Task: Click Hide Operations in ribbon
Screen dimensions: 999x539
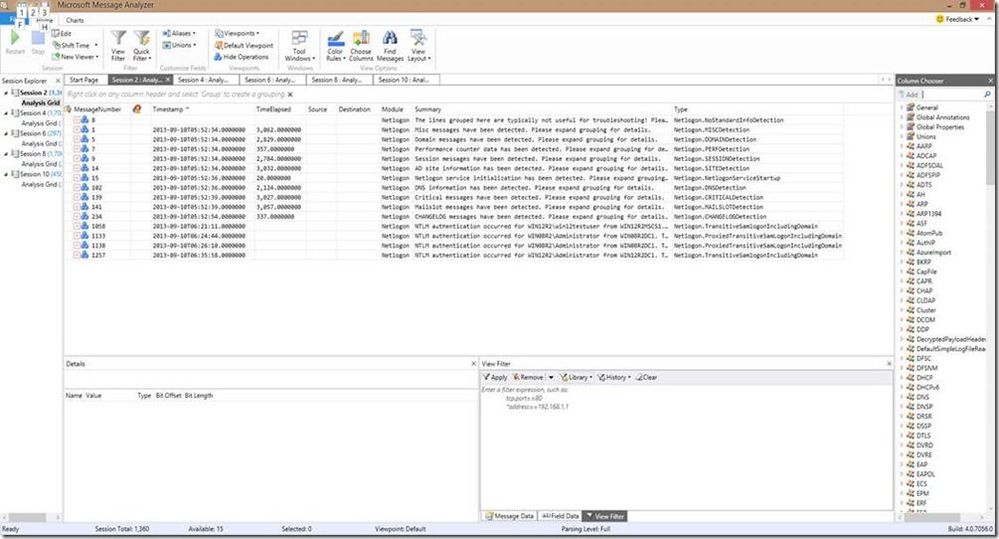Action: (x=241, y=57)
